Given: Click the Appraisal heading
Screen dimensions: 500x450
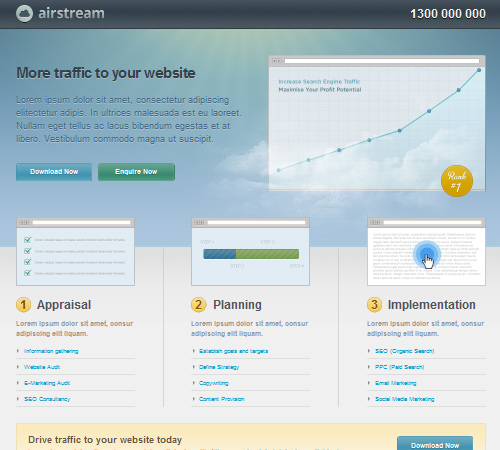Looking at the screenshot, I should click(x=64, y=305).
